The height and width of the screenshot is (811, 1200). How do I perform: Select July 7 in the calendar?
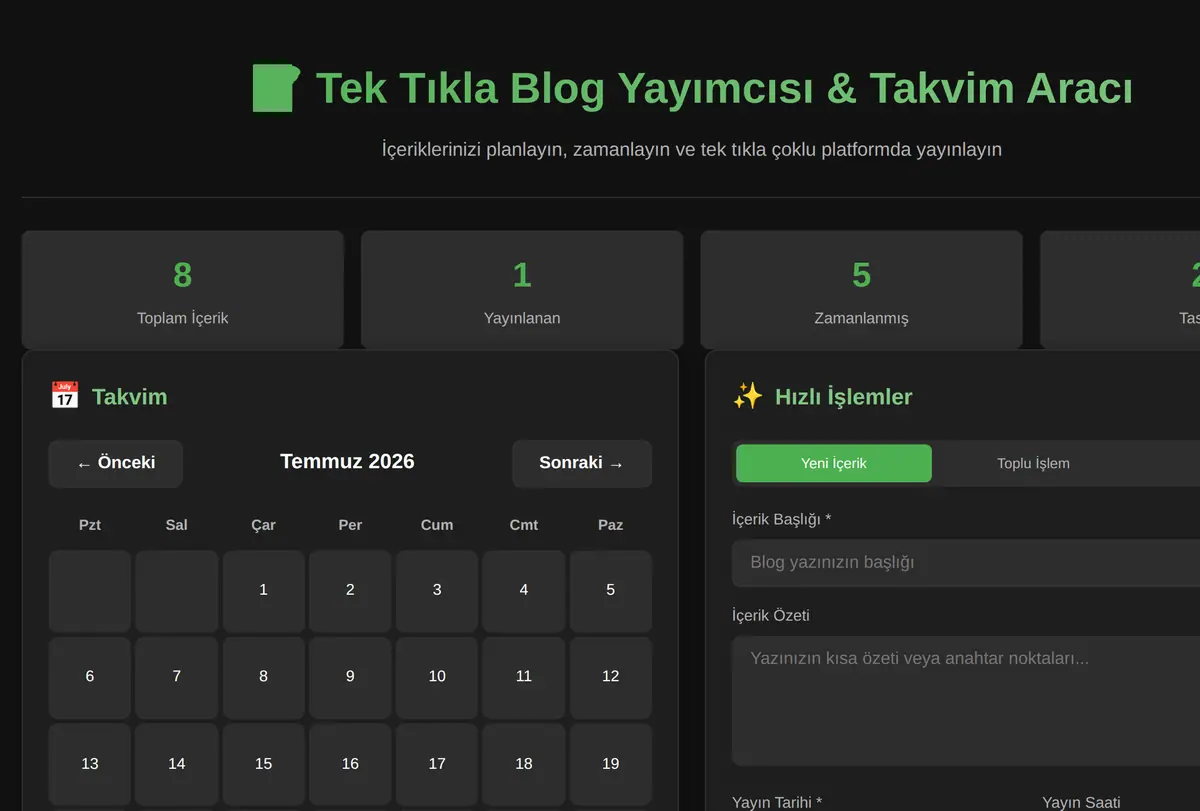point(177,677)
